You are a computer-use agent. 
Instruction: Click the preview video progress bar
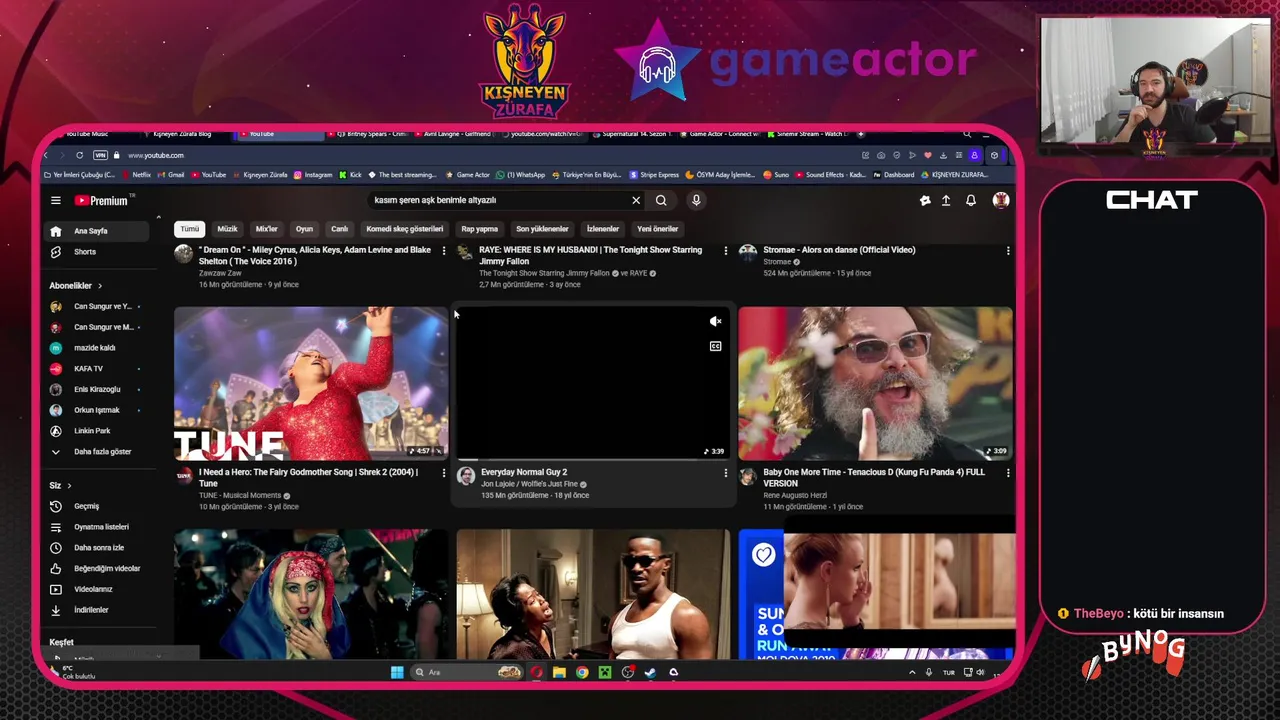pyautogui.click(x=593, y=460)
